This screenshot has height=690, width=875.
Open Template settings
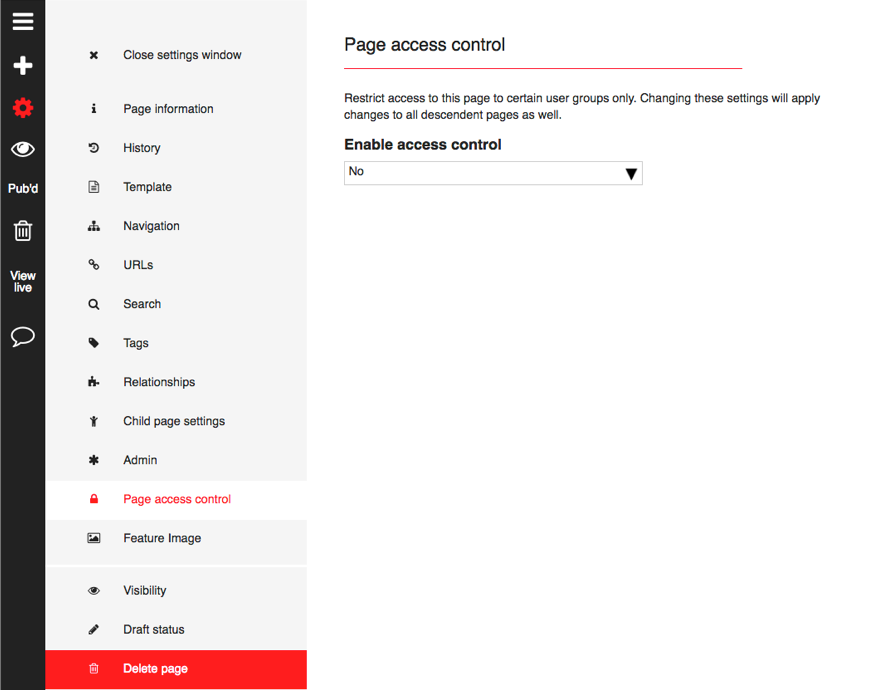(x=147, y=187)
